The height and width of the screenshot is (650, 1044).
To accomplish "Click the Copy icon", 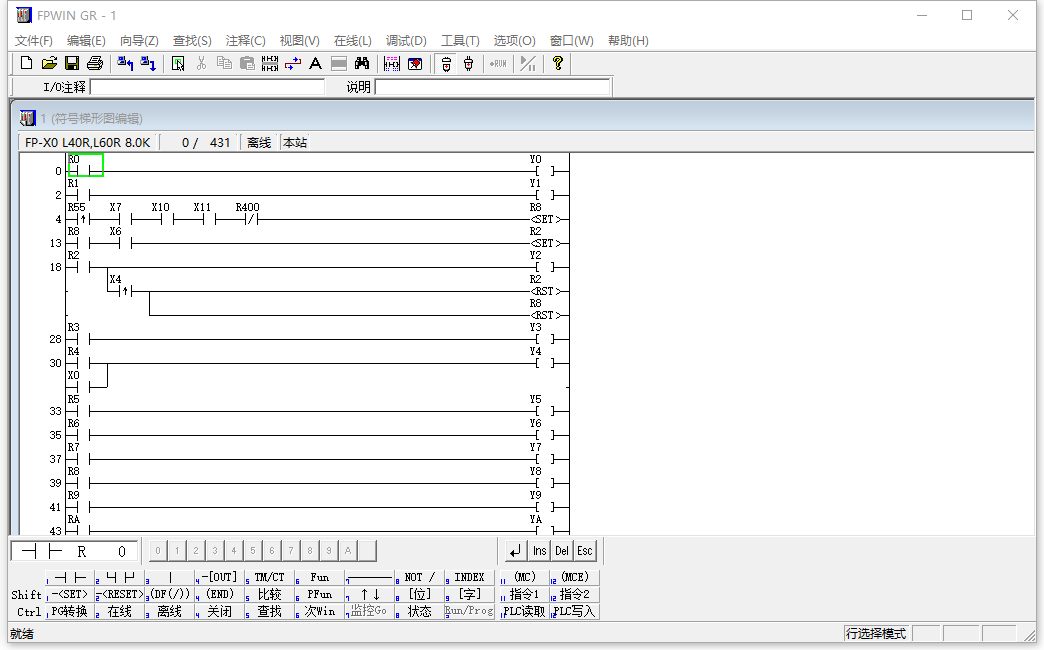I will 224,63.
